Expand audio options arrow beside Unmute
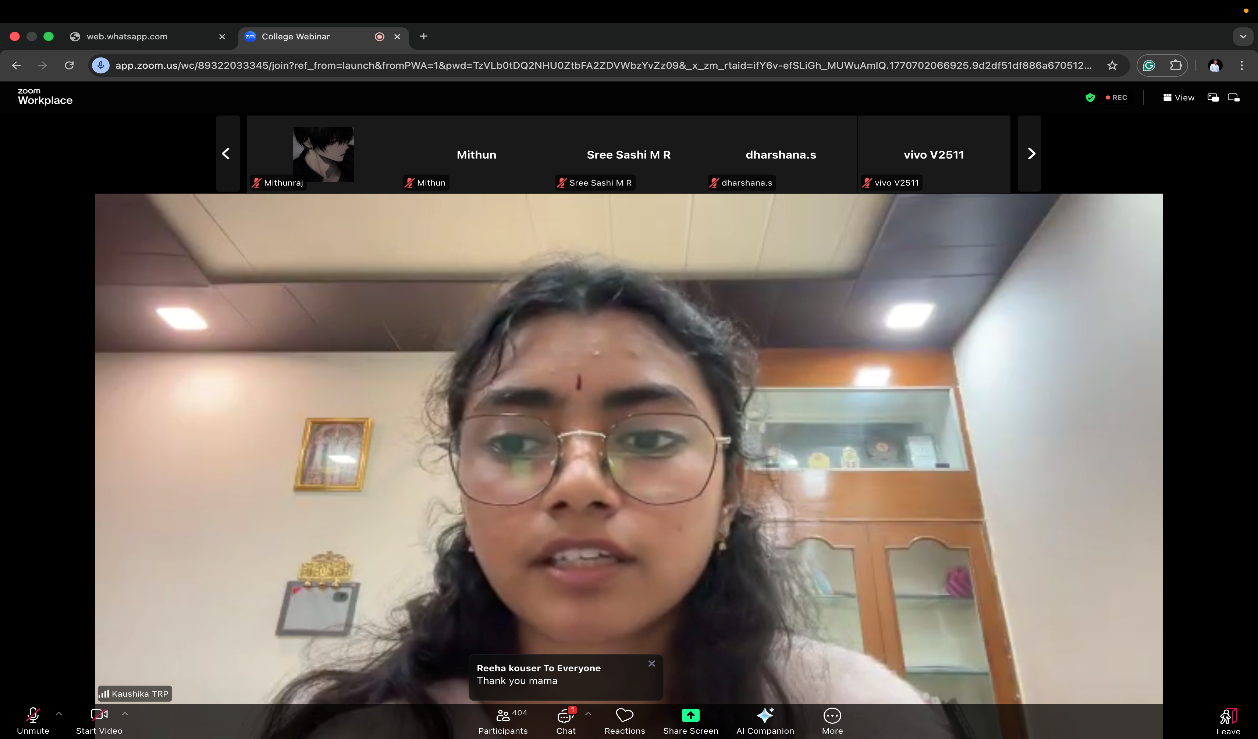The width and height of the screenshot is (1258, 739). pos(59,714)
